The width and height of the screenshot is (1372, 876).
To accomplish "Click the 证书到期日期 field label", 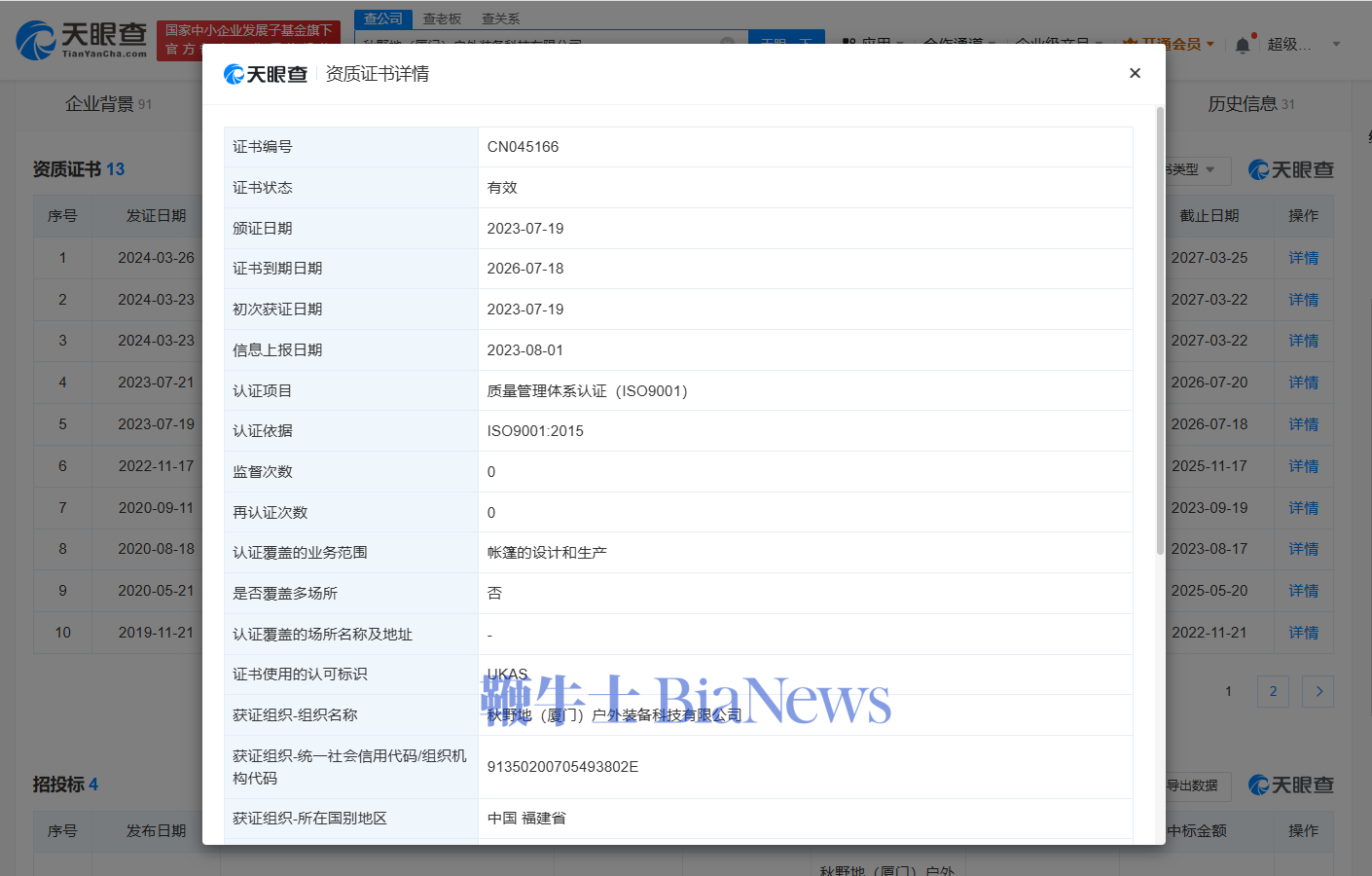I will [277, 269].
